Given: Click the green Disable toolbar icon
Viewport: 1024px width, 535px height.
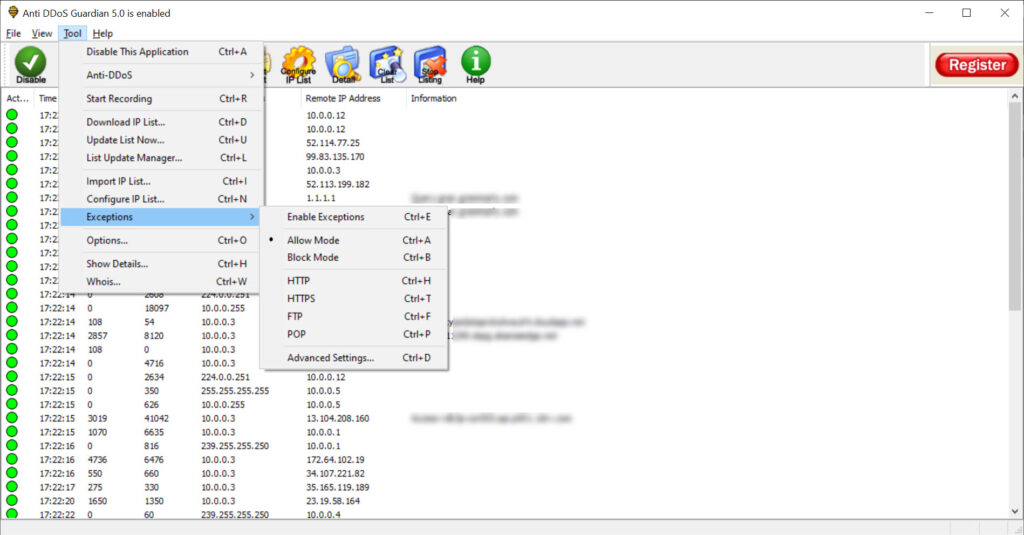Looking at the screenshot, I should click(x=30, y=64).
